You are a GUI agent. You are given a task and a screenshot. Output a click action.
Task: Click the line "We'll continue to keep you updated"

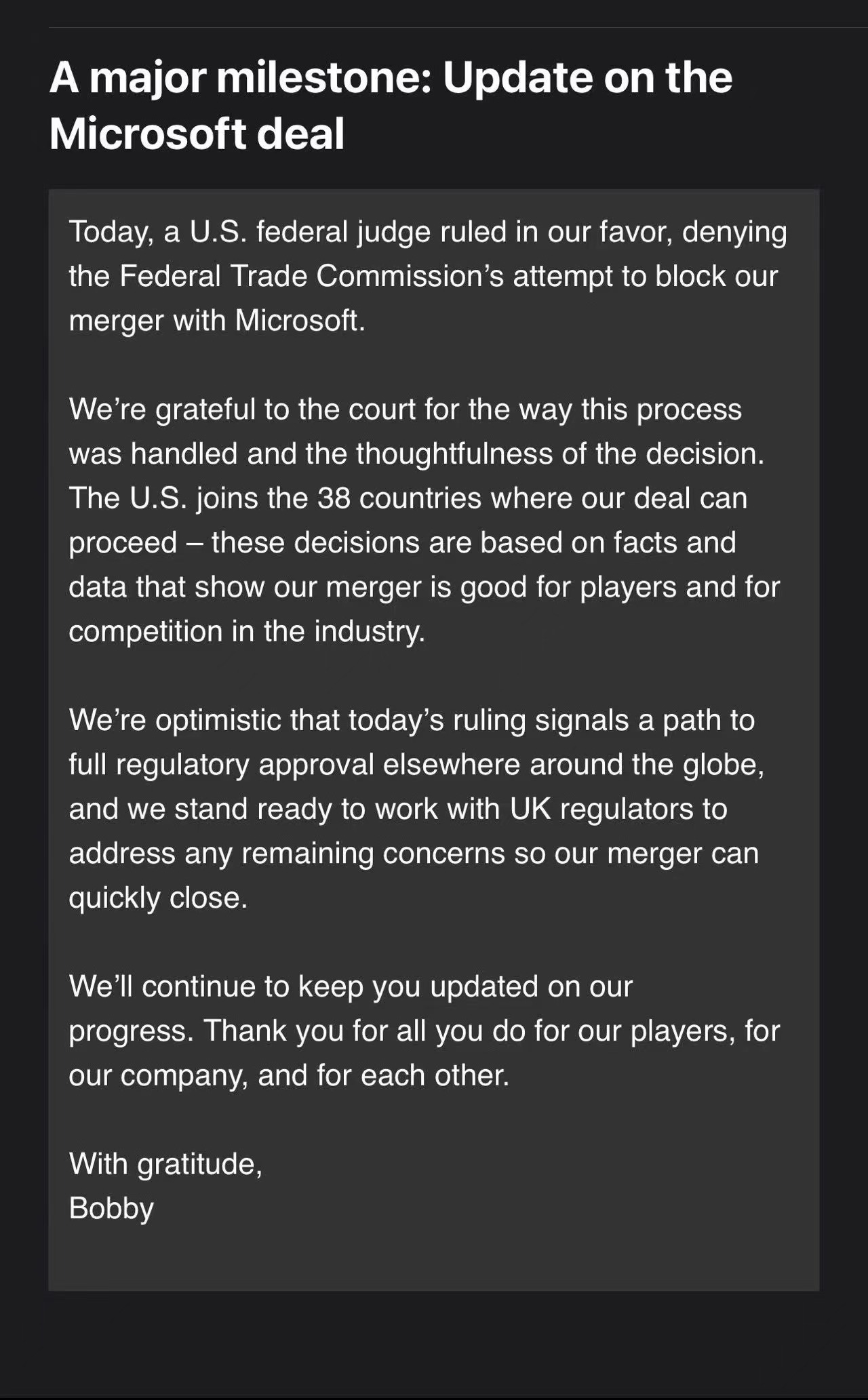(x=350, y=986)
